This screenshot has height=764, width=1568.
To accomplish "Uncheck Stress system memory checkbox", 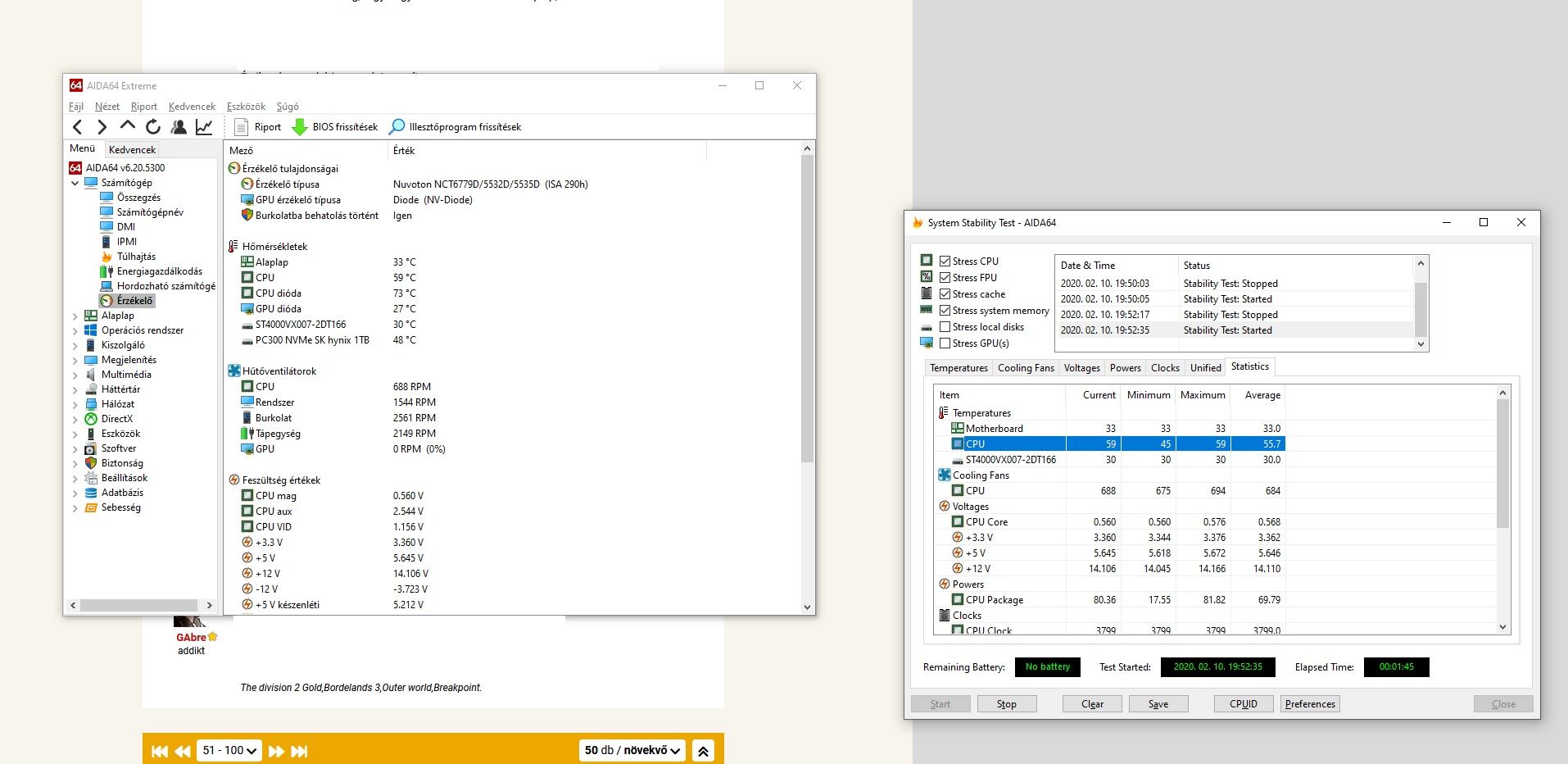I will tap(945, 311).
